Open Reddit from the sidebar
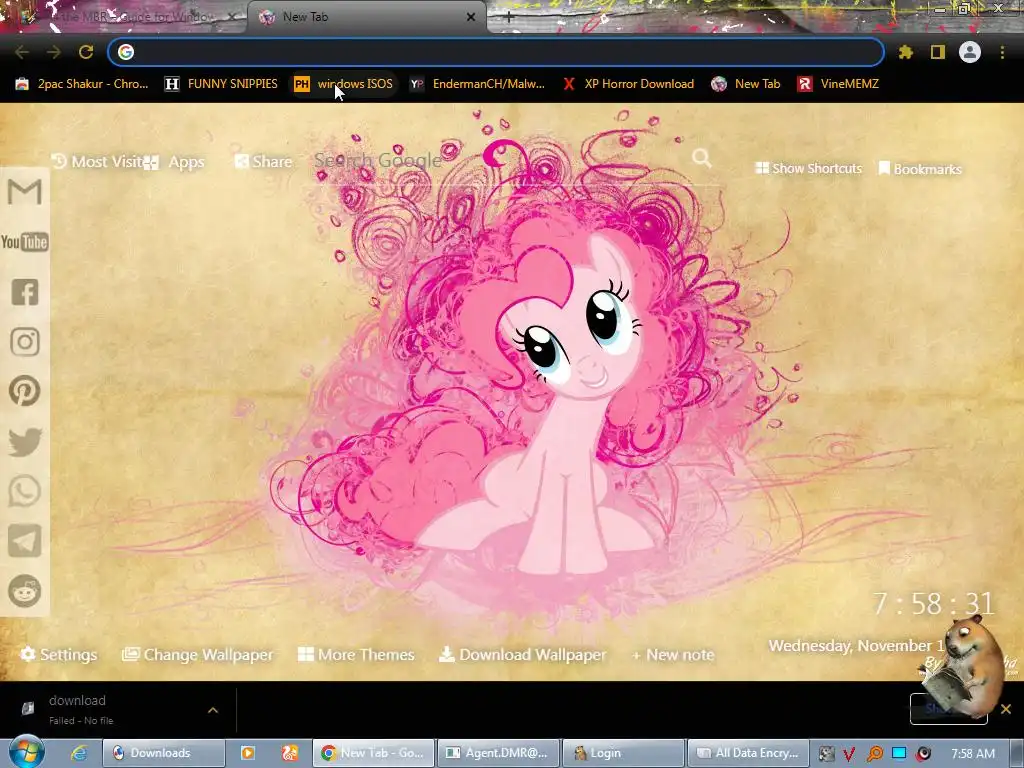1024x768 pixels. [25, 591]
